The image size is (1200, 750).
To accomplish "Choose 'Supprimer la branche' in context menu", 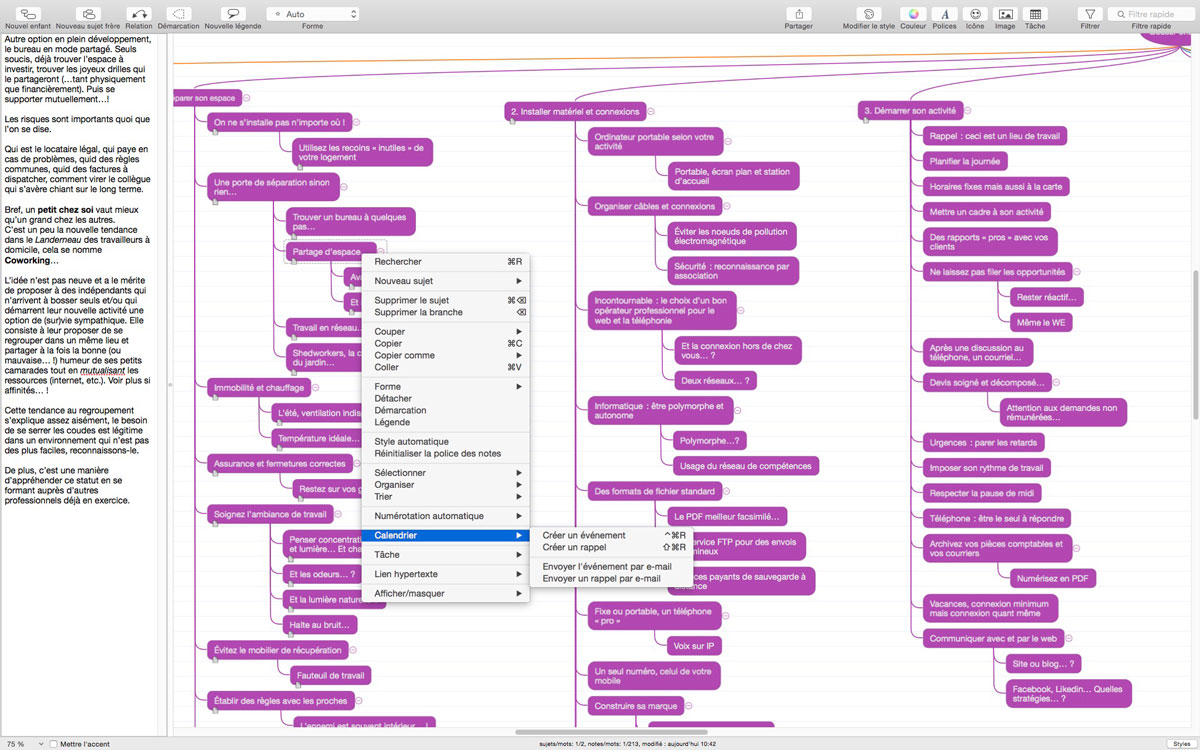I will pos(446,312).
